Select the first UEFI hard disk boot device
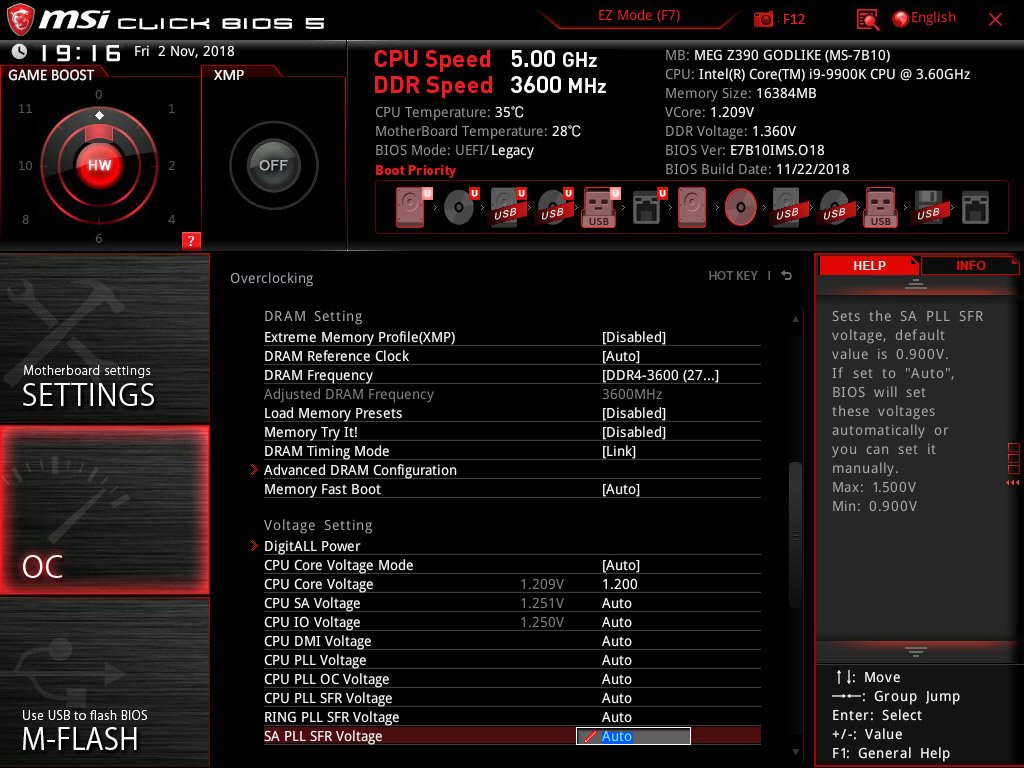This screenshot has height=768, width=1024. [411, 207]
